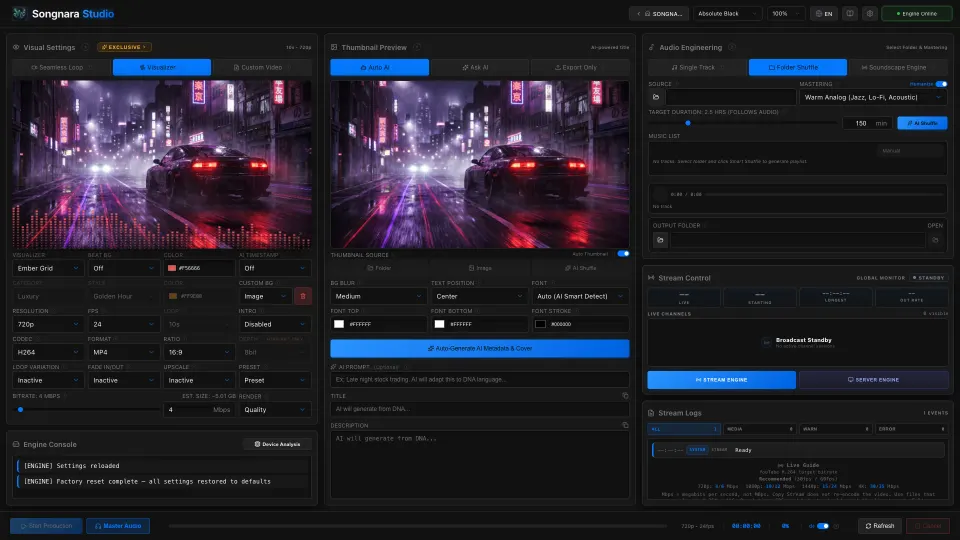Click the Stream Logs document icon
Screen dimensions: 960x540
click(x=651, y=413)
